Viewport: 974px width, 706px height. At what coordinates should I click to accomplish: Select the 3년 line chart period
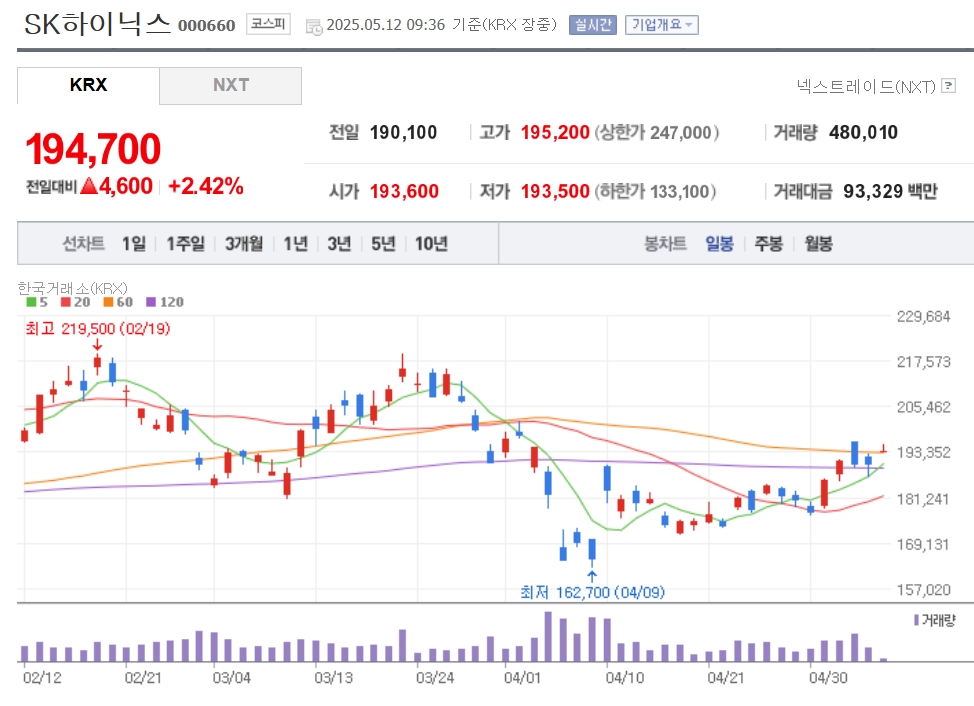click(x=339, y=243)
